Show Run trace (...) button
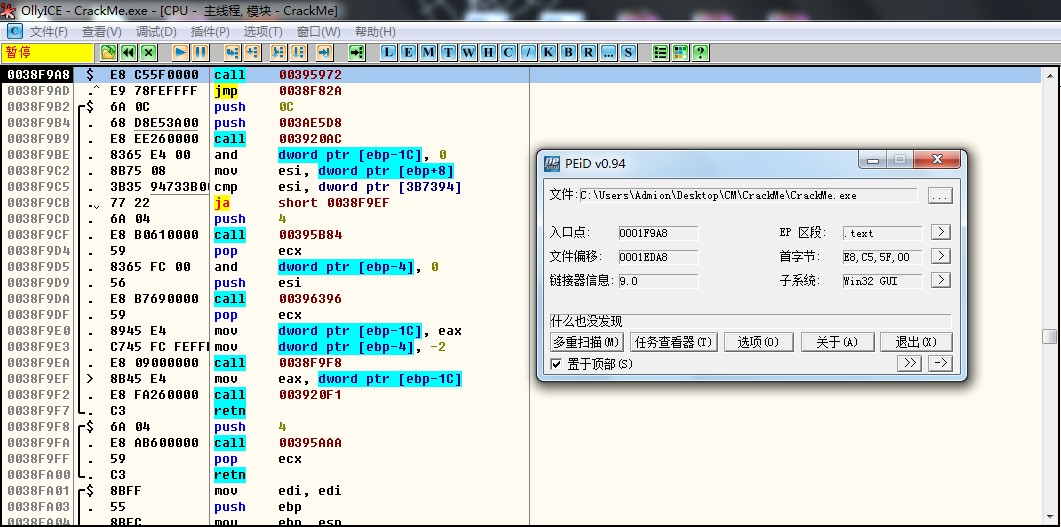 coord(608,53)
